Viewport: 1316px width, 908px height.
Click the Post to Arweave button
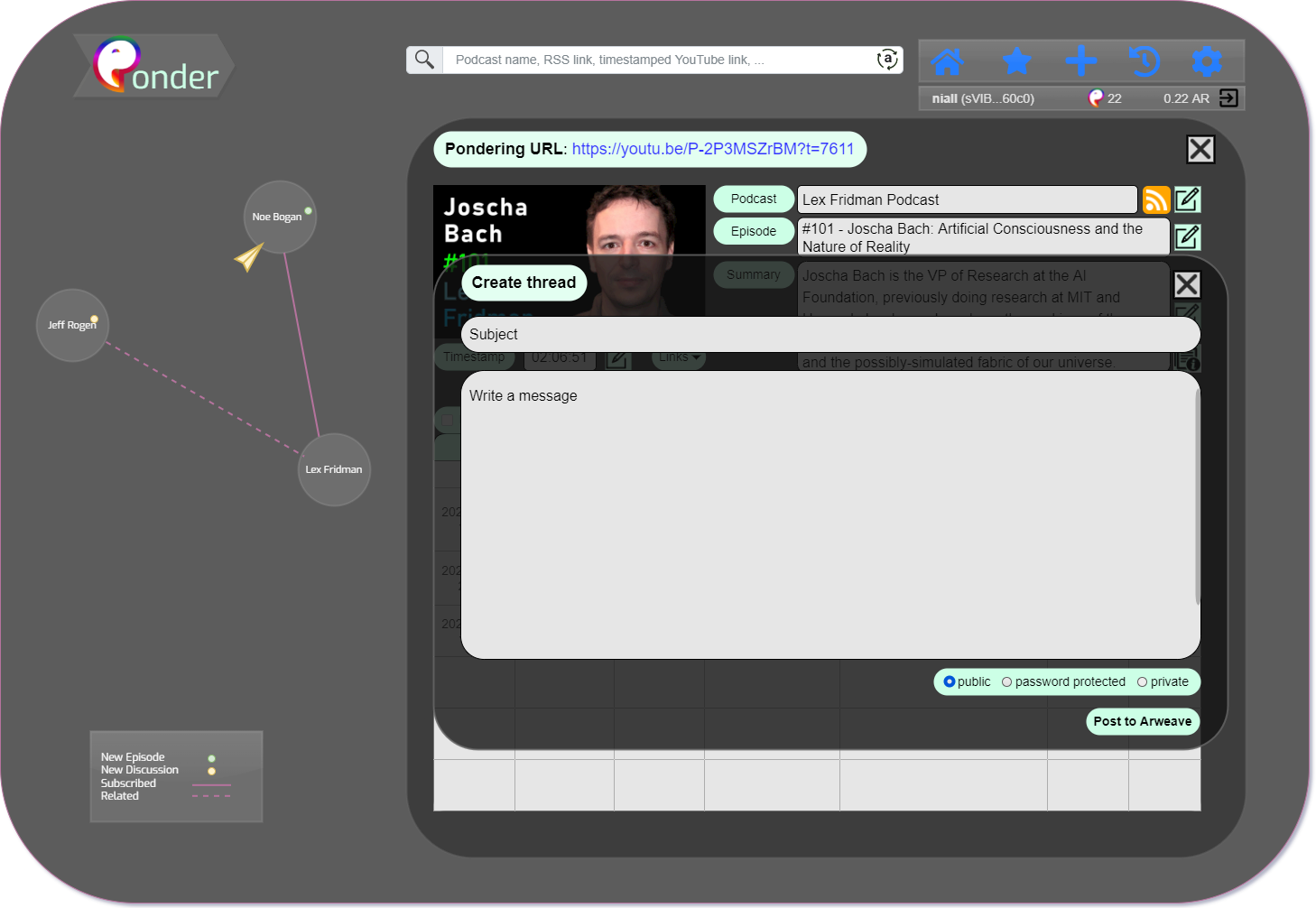click(x=1142, y=721)
